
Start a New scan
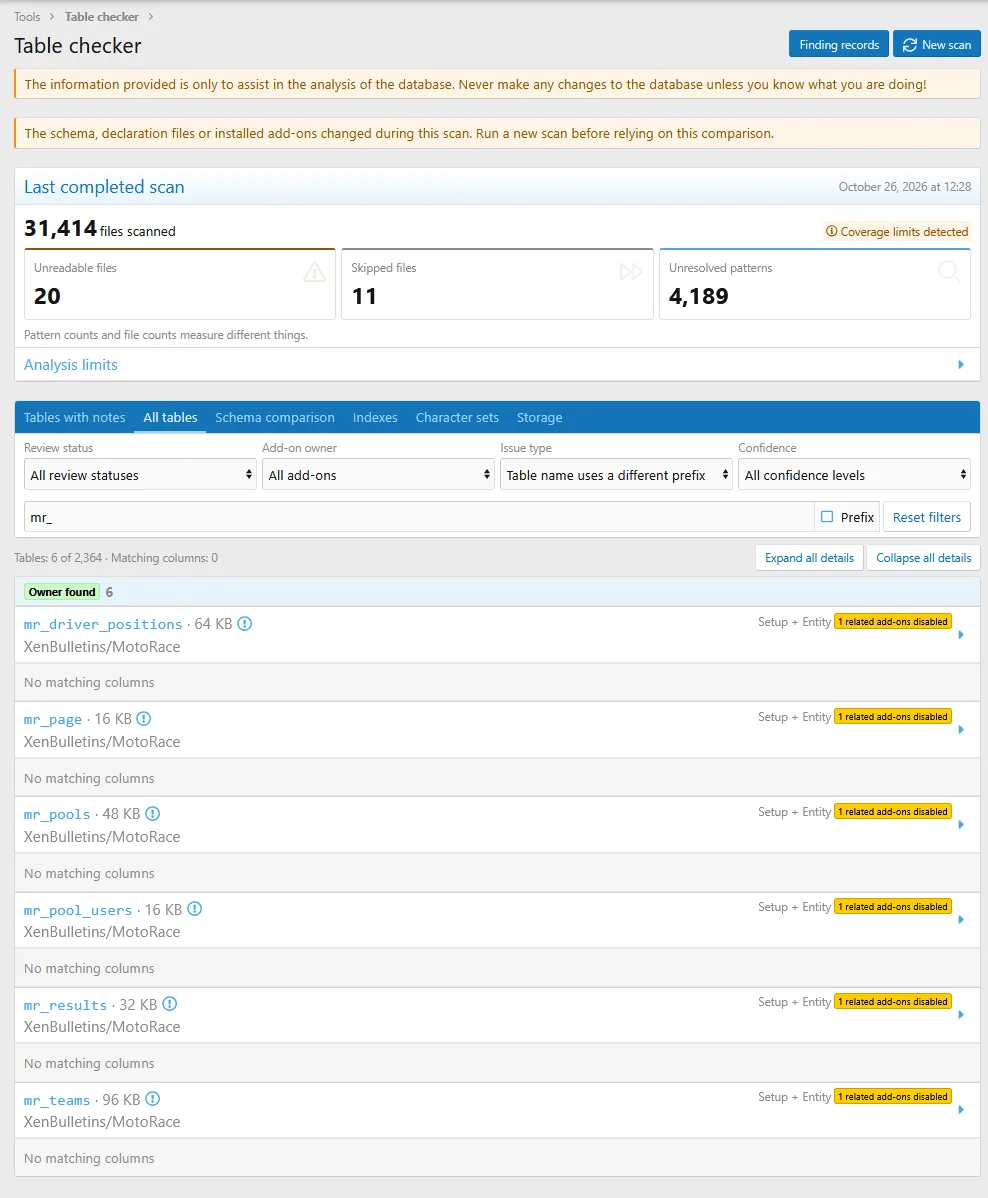[x=937, y=44]
